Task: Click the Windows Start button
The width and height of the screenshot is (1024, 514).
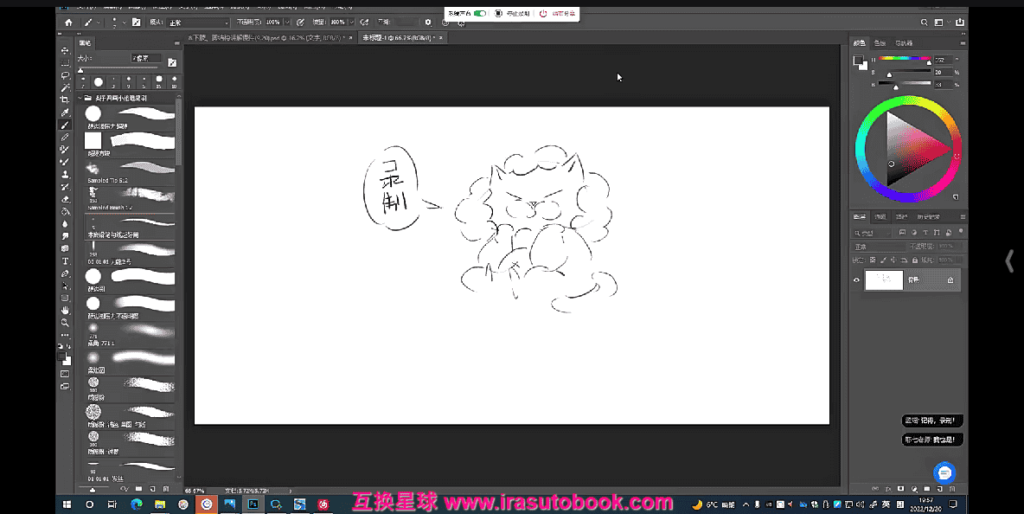Action: pos(67,504)
